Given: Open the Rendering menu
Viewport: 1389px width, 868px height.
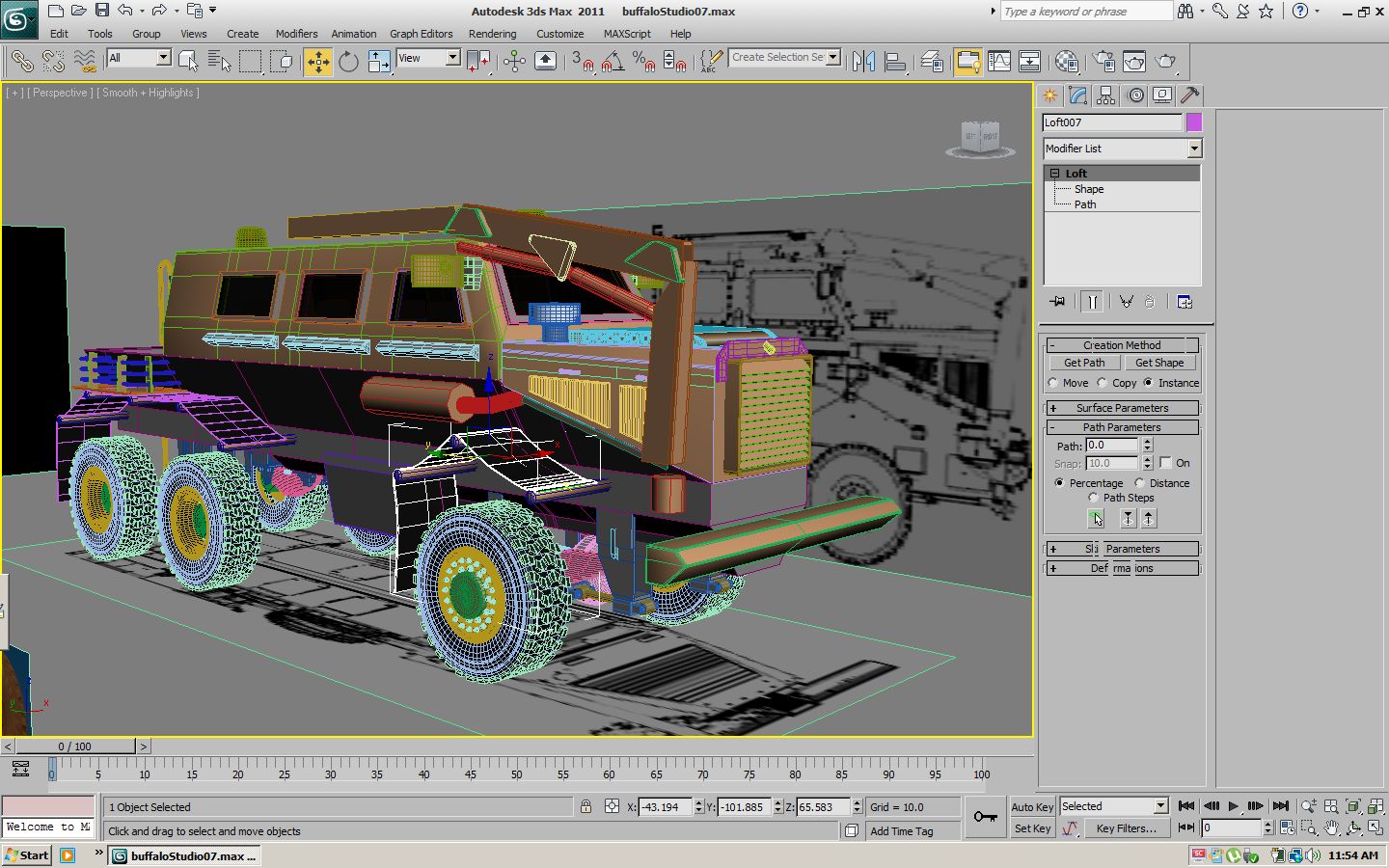Looking at the screenshot, I should pyautogui.click(x=492, y=34).
